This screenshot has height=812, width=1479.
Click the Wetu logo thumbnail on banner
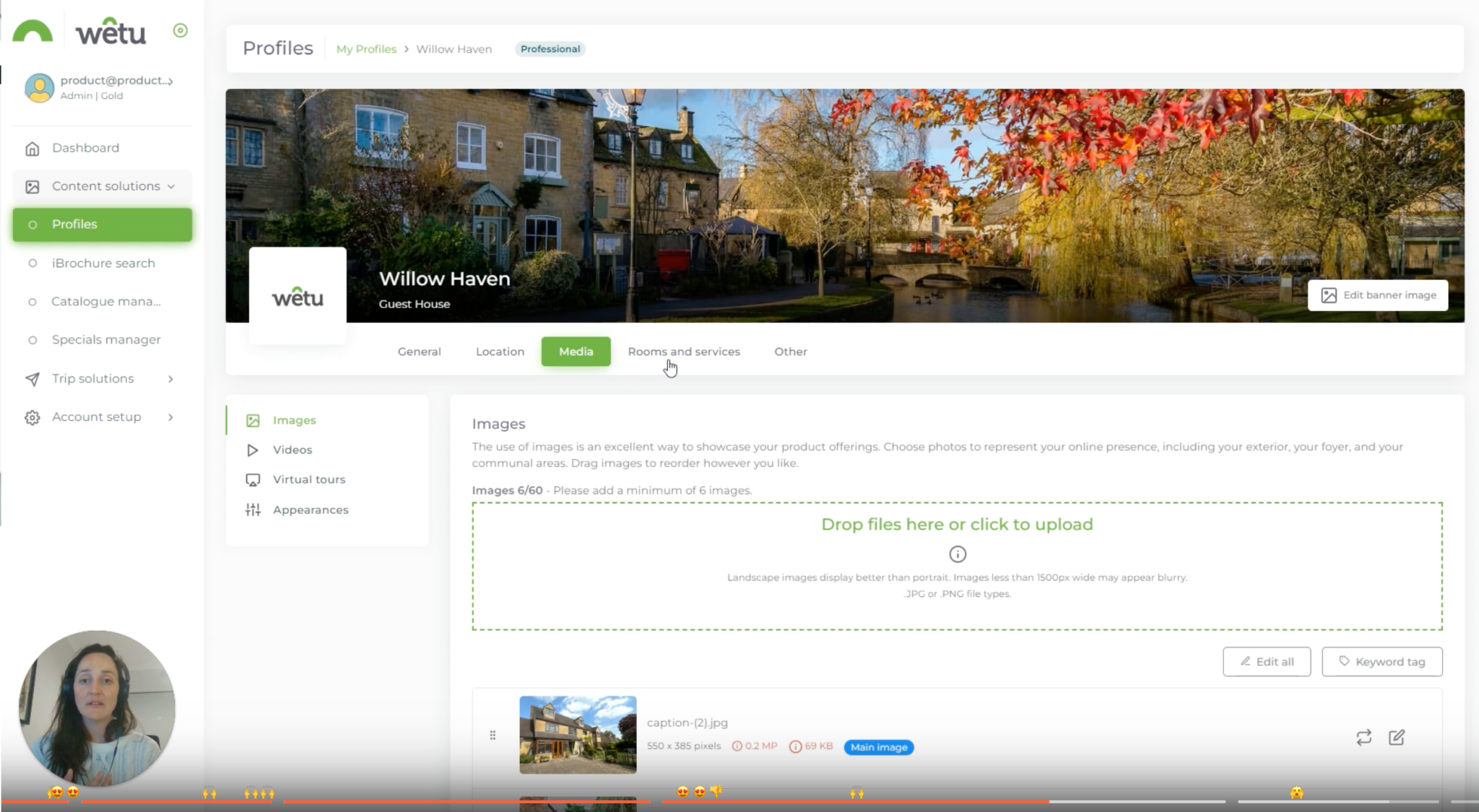298,297
